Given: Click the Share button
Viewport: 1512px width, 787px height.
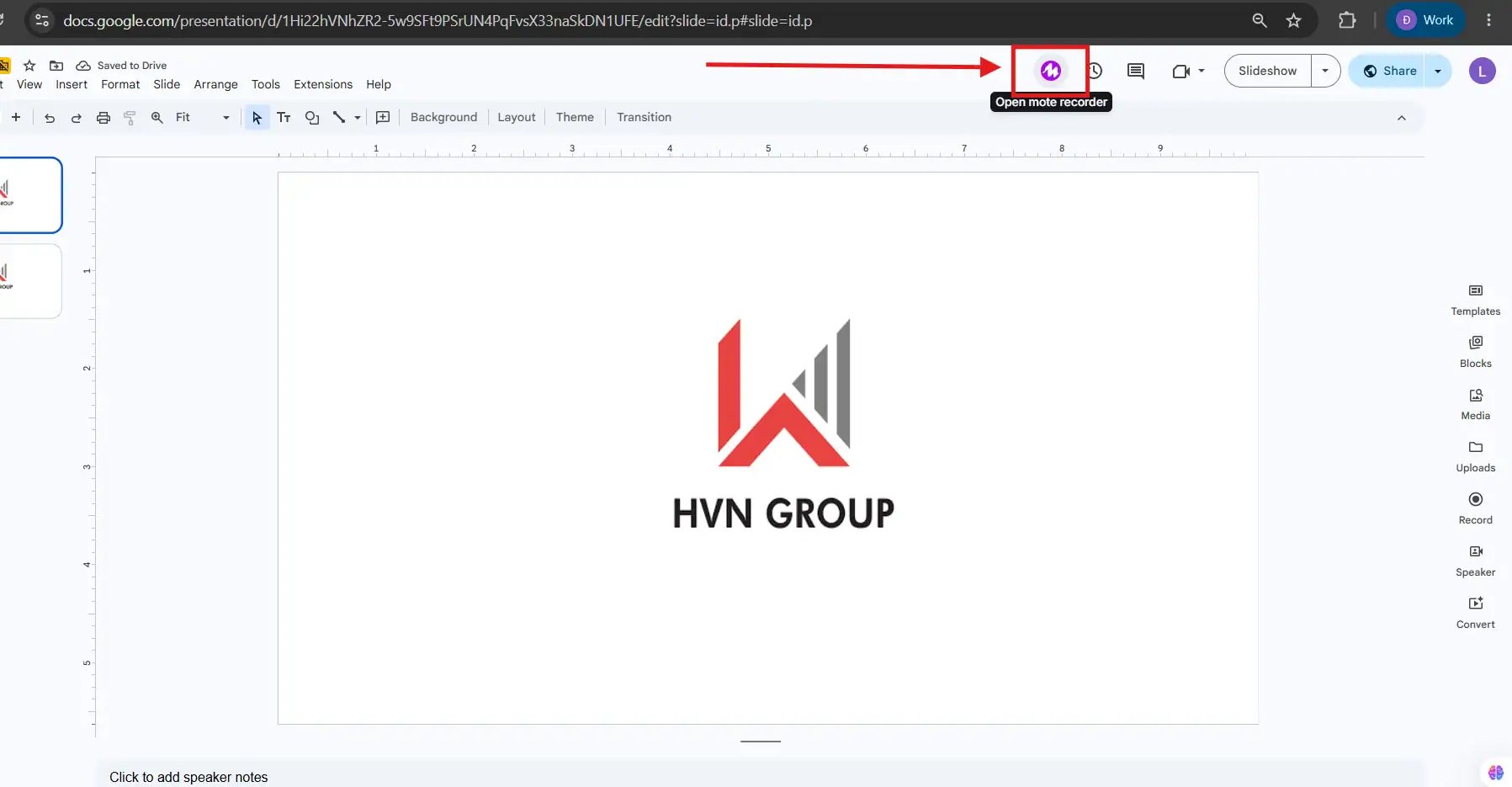Looking at the screenshot, I should click(x=1388, y=71).
